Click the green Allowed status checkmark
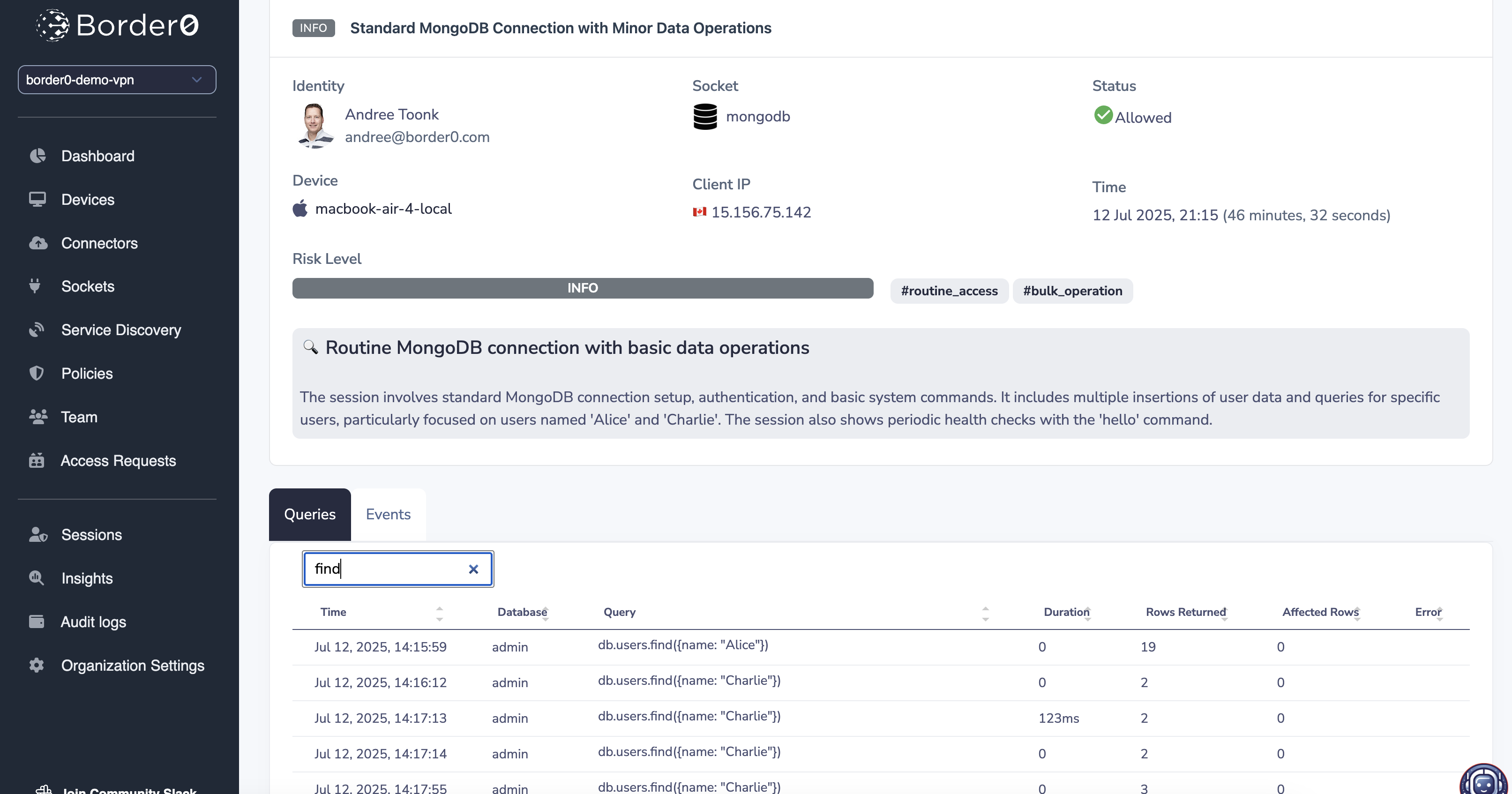Screen dimensions: 1512x794 1103,115
